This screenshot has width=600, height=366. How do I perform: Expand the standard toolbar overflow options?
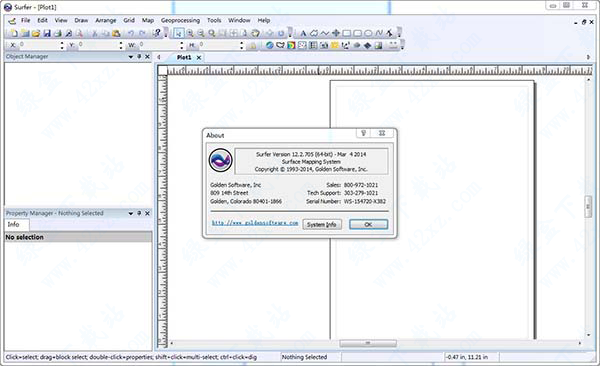click(x=166, y=33)
